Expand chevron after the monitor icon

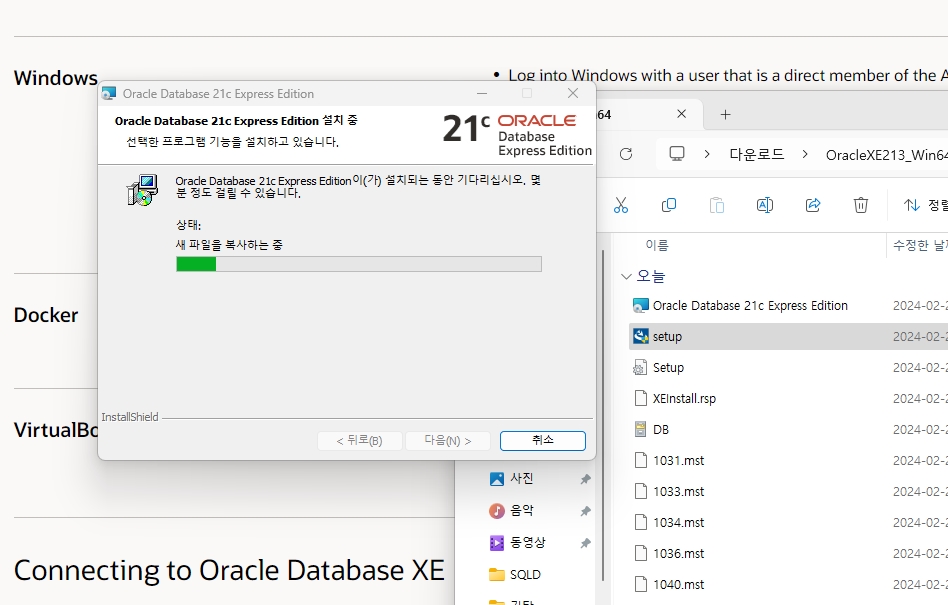coord(707,154)
